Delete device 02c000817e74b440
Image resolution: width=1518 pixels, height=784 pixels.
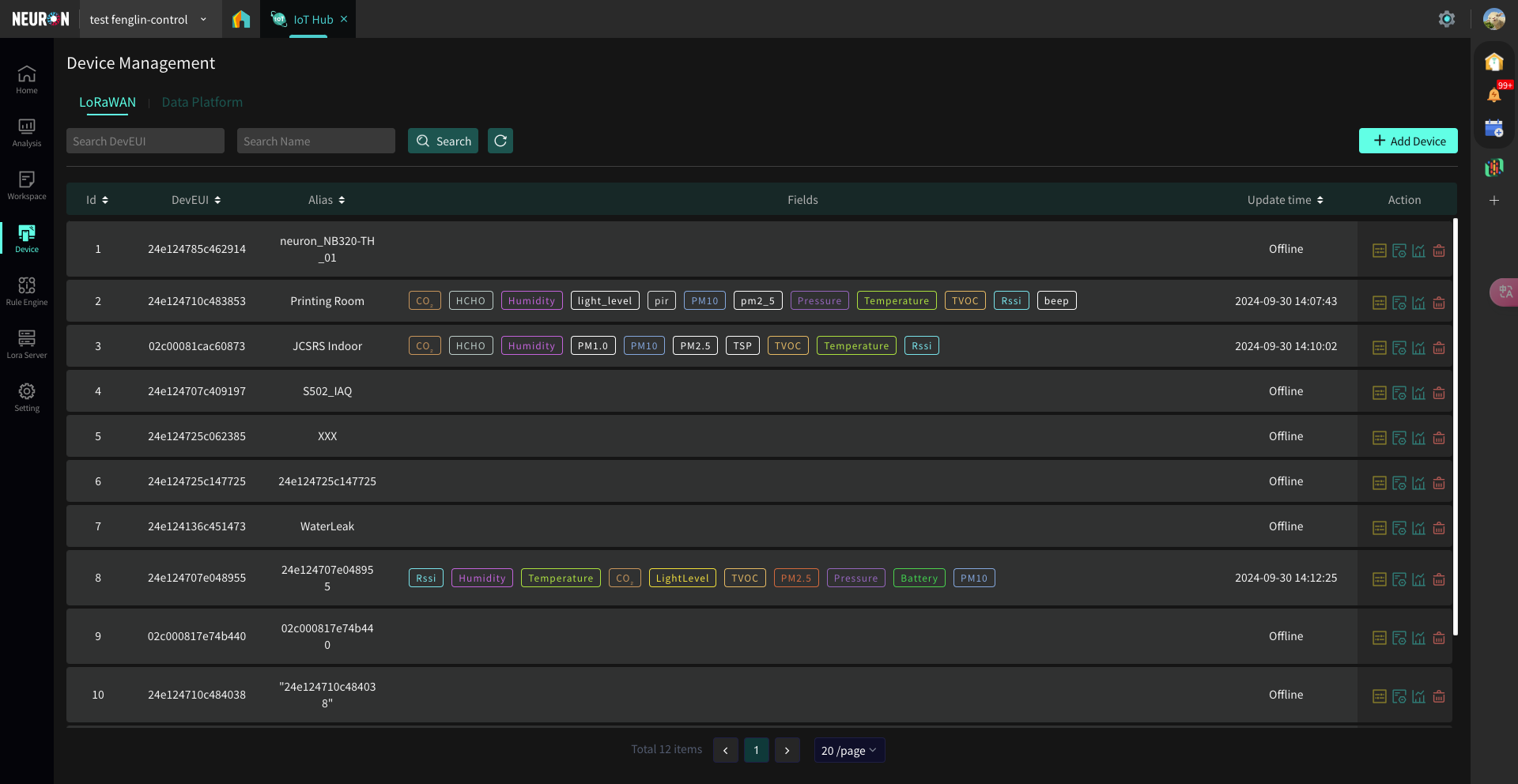click(1439, 638)
